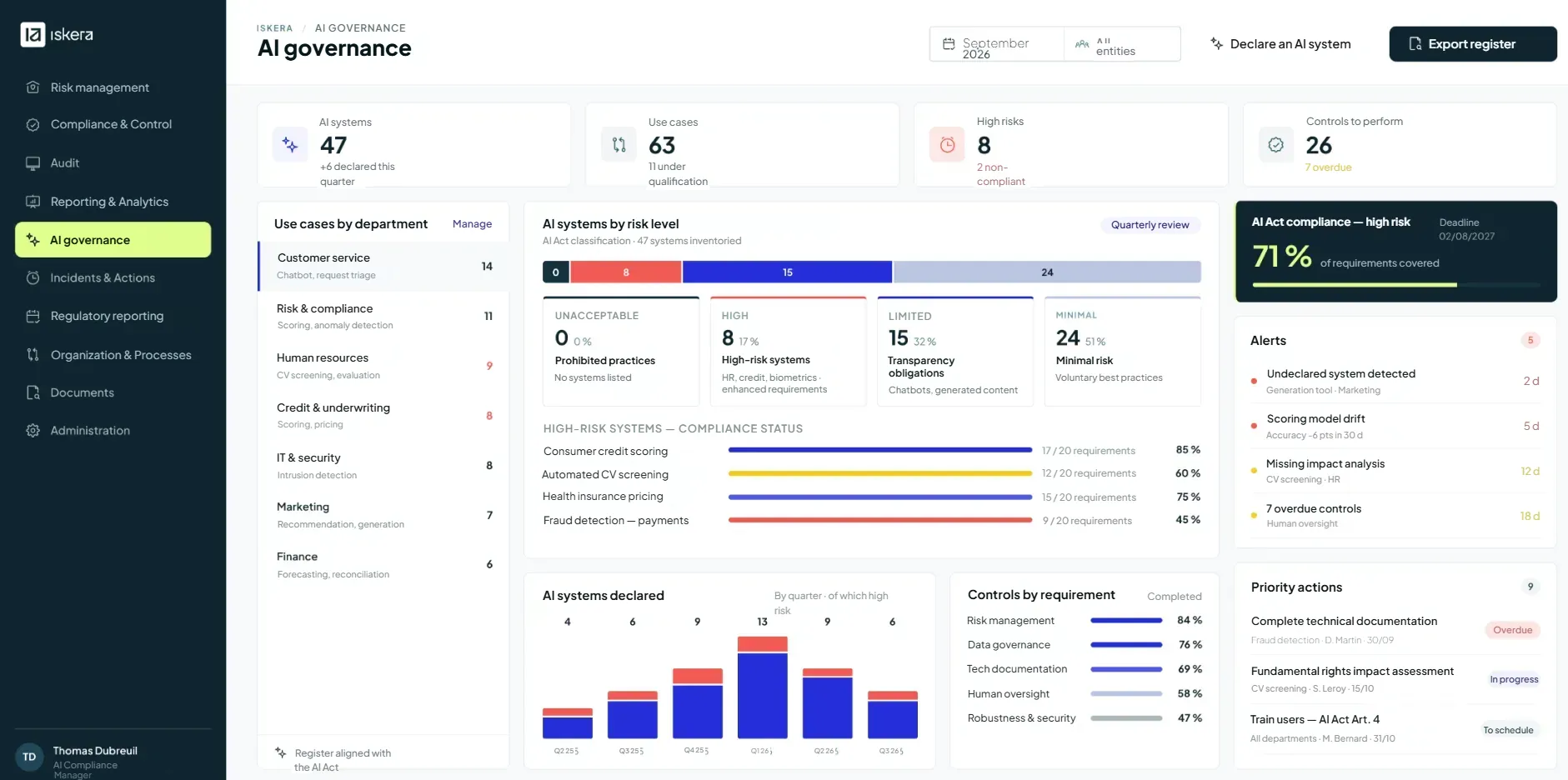This screenshot has width=1568, height=780.
Task: Click the Compliance & Control checkmark icon
Action: (x=33, y=124)
